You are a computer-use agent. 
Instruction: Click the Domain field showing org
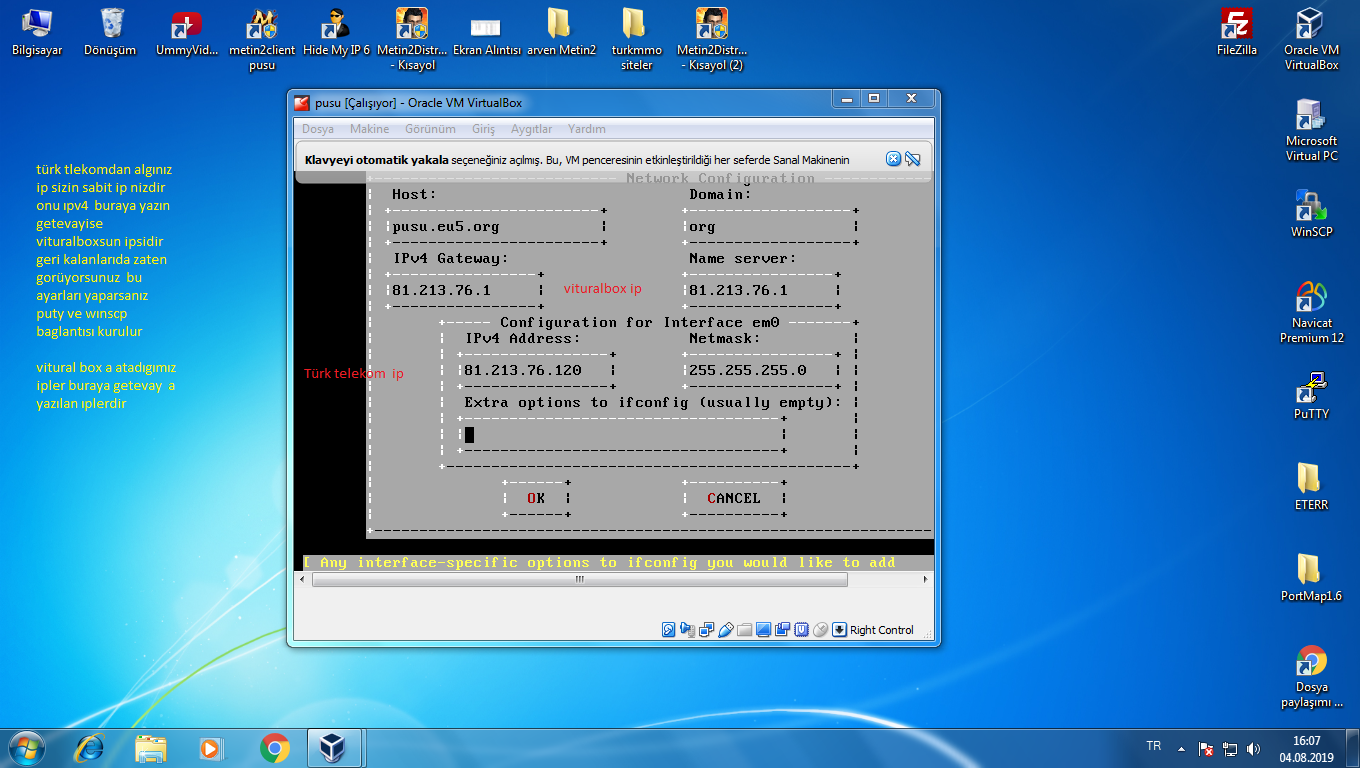[x=772, y=227]
